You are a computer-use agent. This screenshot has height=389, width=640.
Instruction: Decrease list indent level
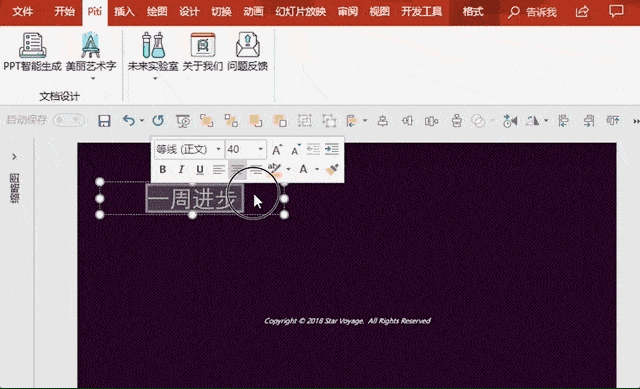[x=313, y=149]
